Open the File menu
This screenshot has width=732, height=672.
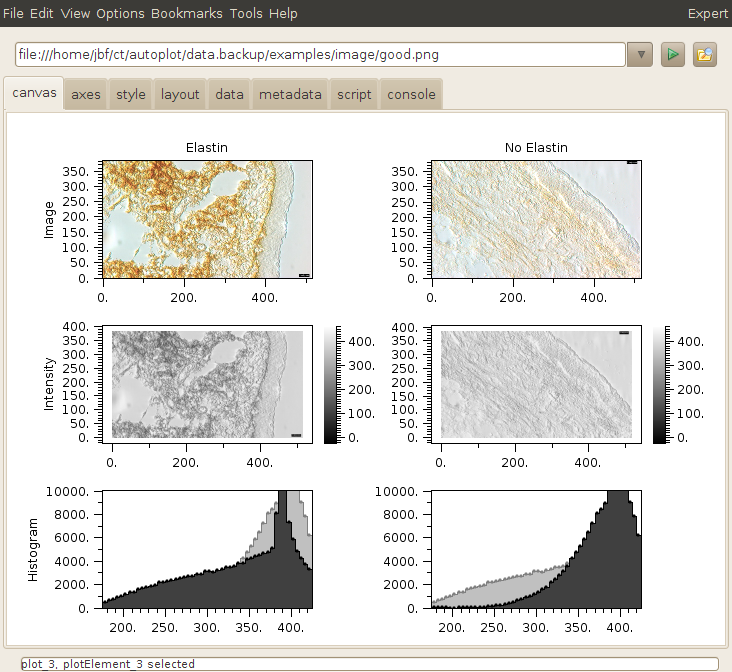[x=14, y=14]
